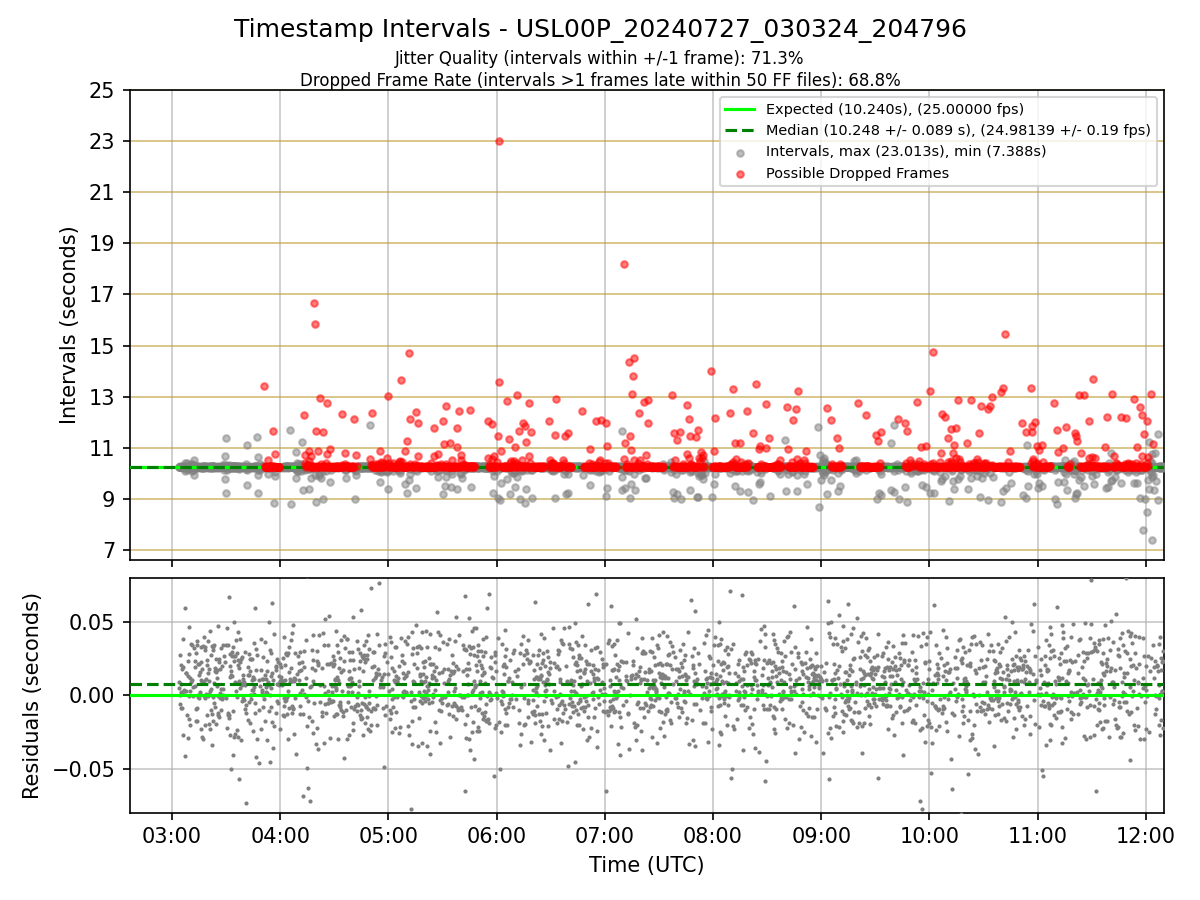Click the "11" y-axis tick label

point(103,448)
